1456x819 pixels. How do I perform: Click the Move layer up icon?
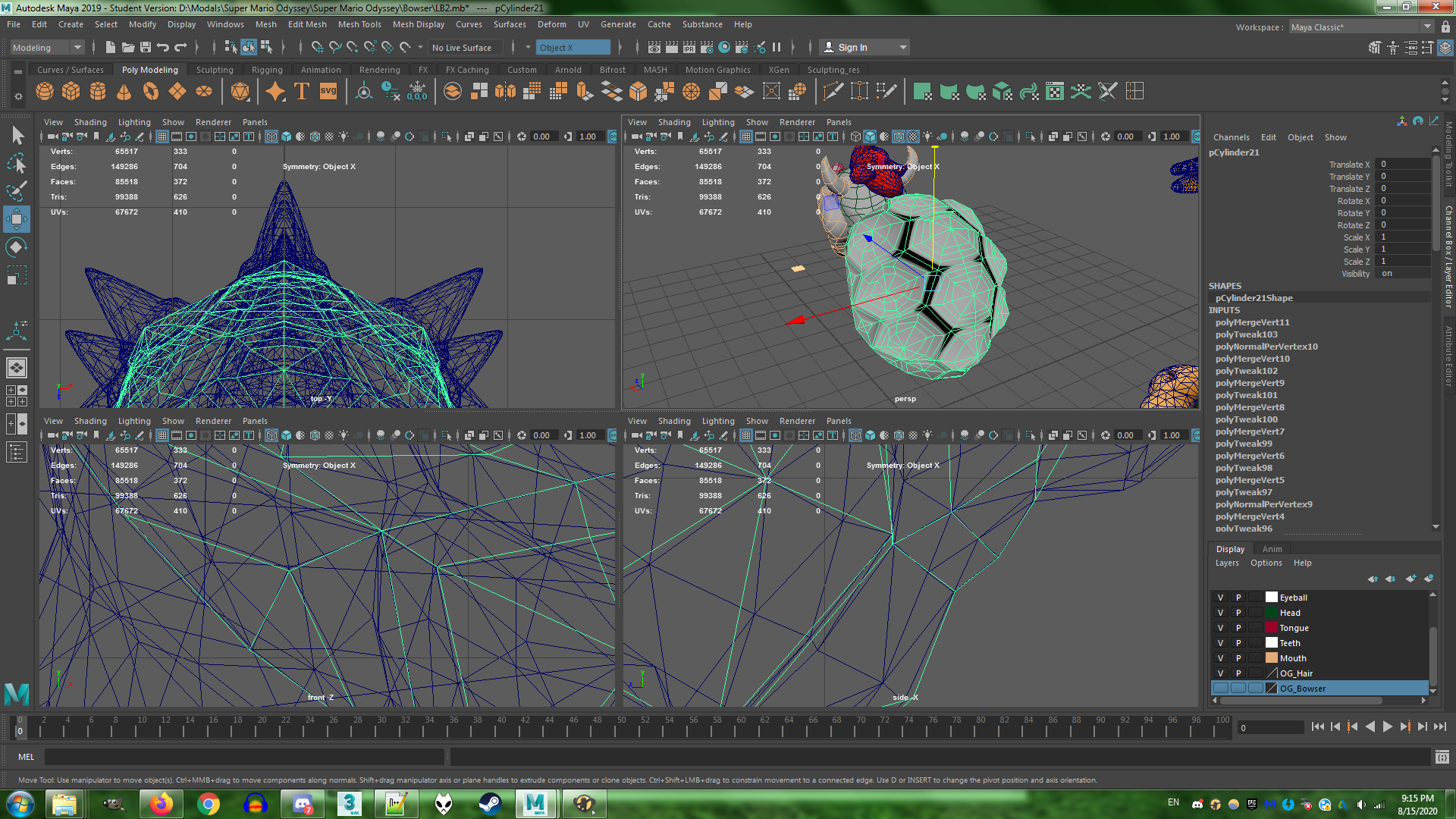coord(1373,579)
